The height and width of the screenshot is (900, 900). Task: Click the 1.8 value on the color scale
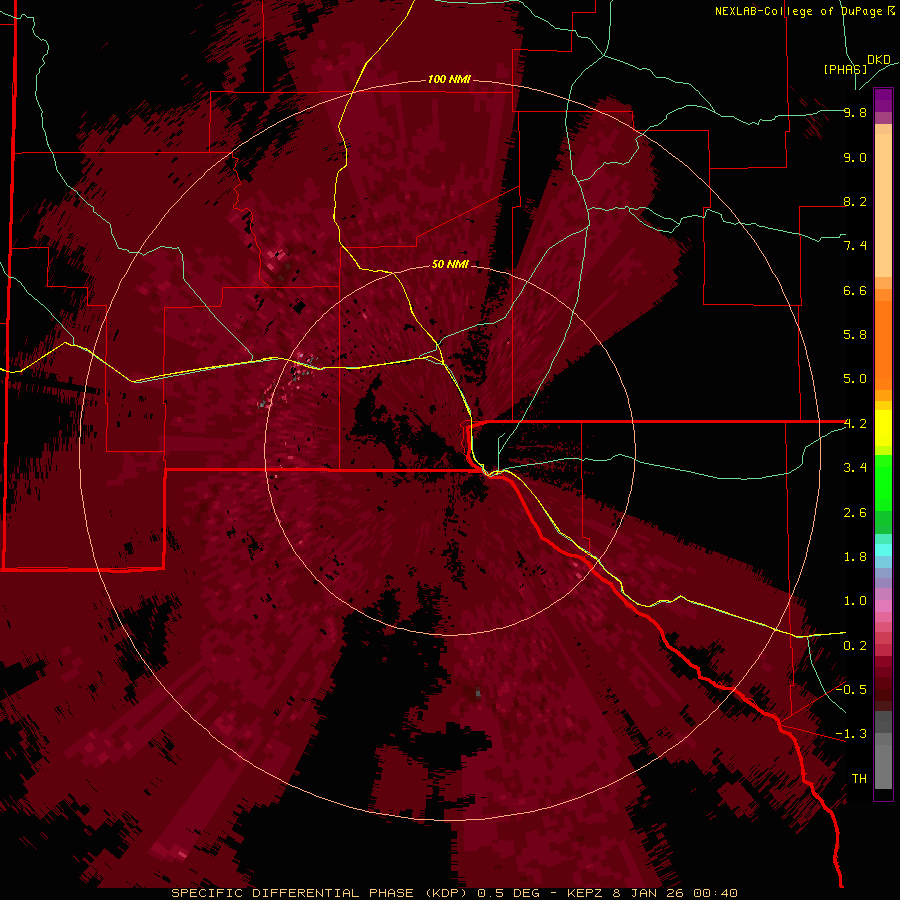855,557
